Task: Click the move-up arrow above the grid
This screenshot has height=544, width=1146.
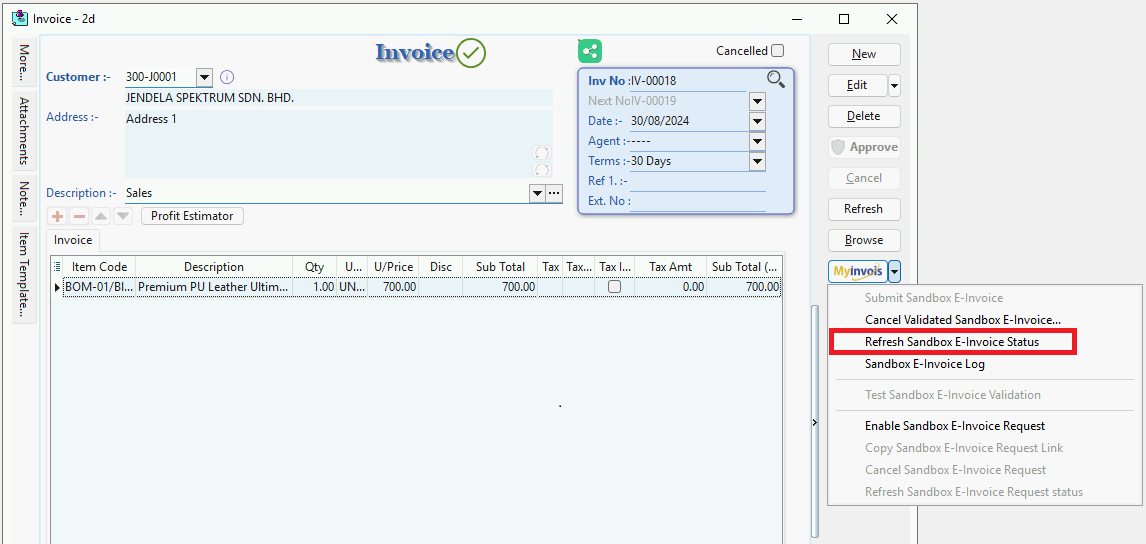Action: pos(101,216)
